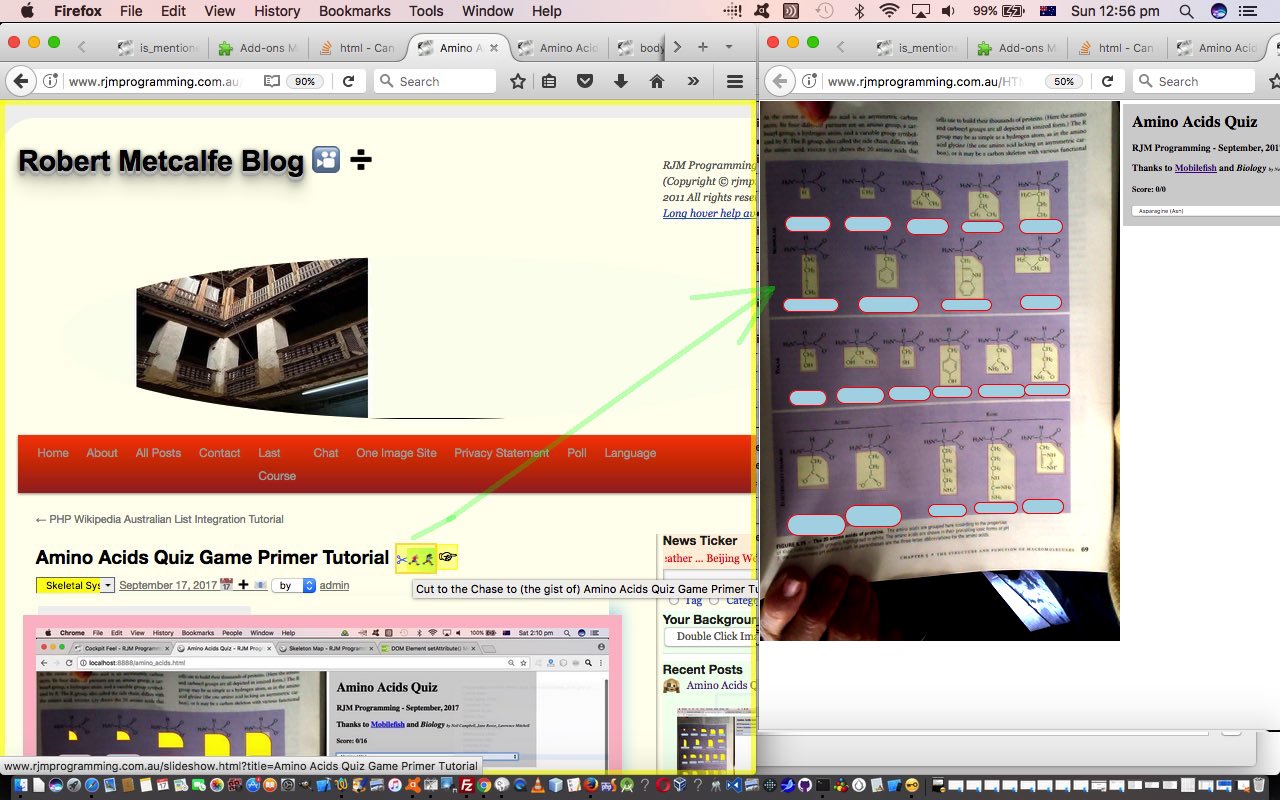This screenshot has height=800, width=1280.
Task: Switch to the 'body' tab in left window
Action: tap(639, 48)
